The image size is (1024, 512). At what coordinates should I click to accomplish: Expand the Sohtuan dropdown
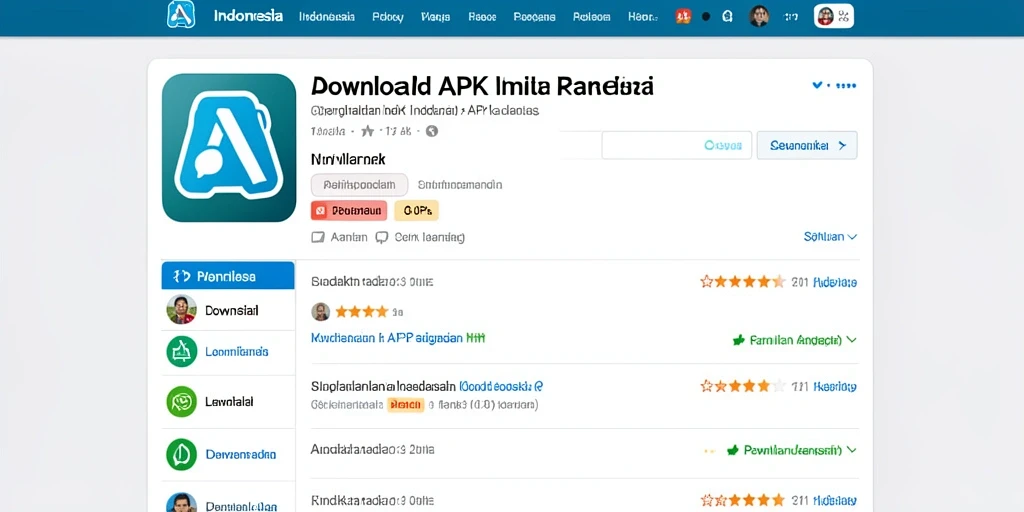coord(830,236)
